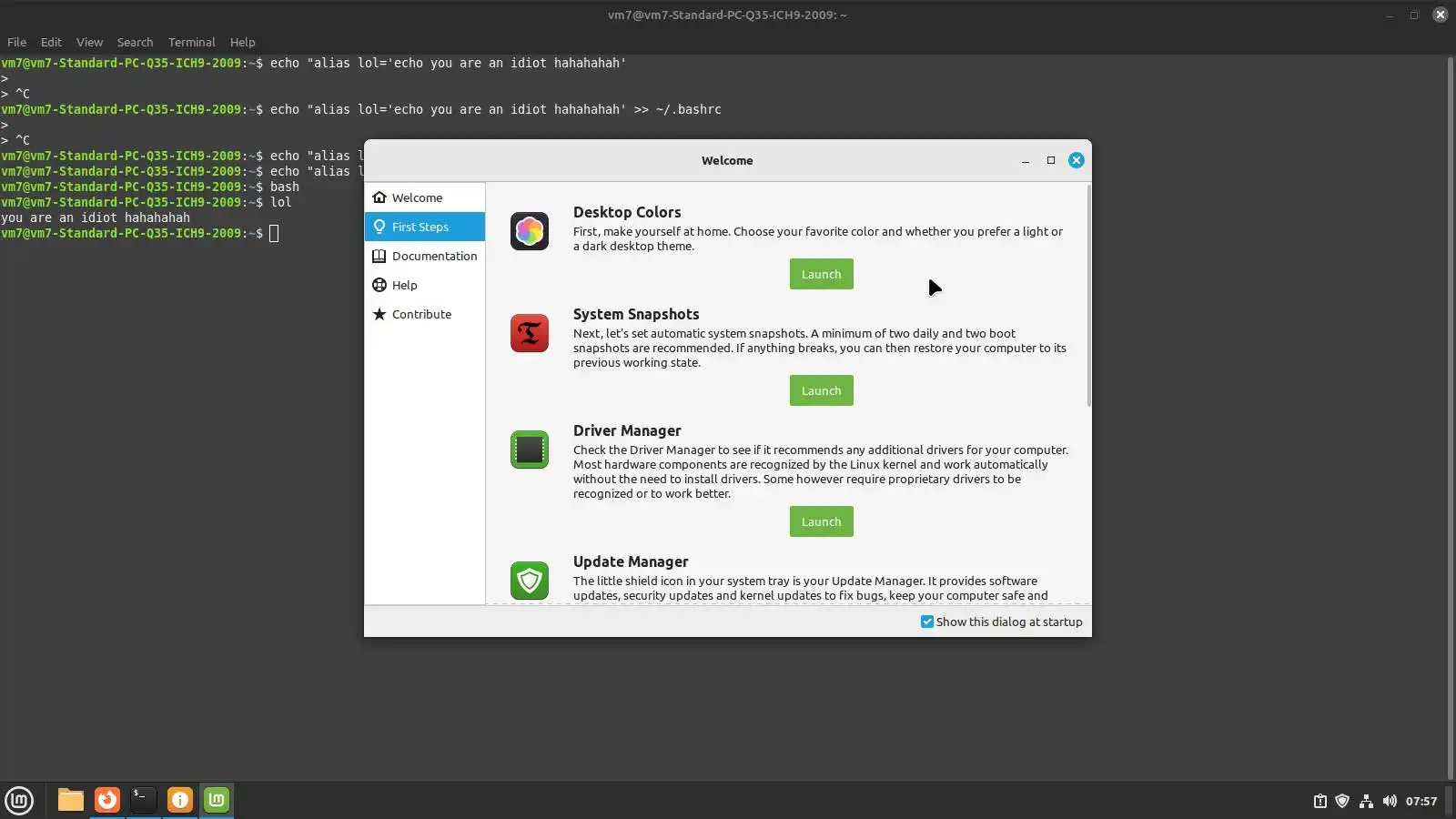Minimize the Welcome dialog

click(x=1026, y=160)
